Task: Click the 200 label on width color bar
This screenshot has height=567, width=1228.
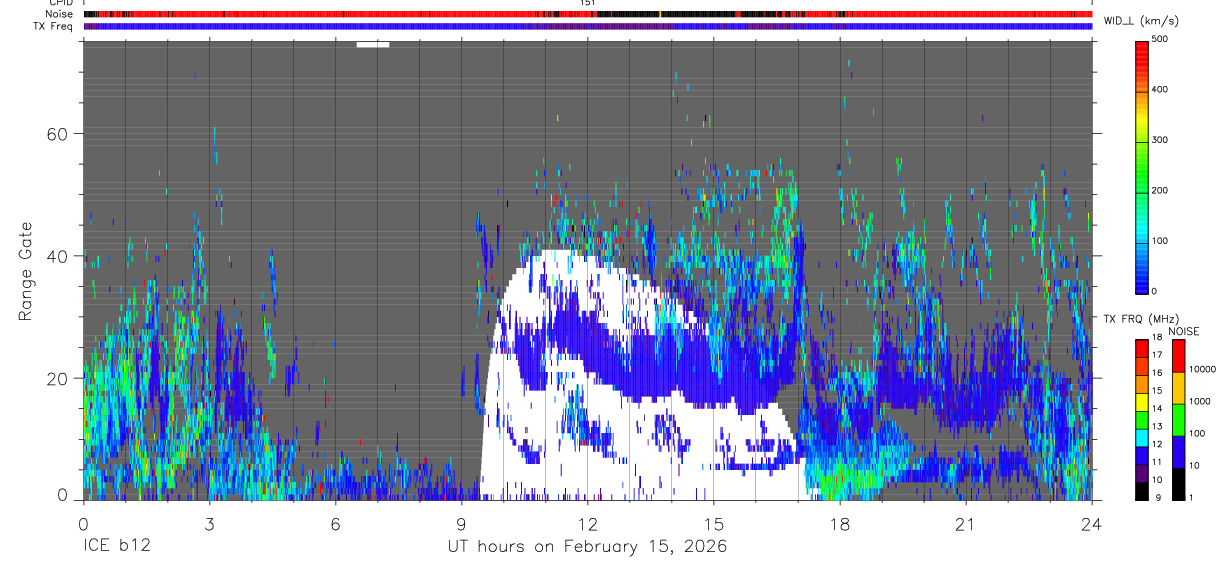Action: click(1160, 190)
